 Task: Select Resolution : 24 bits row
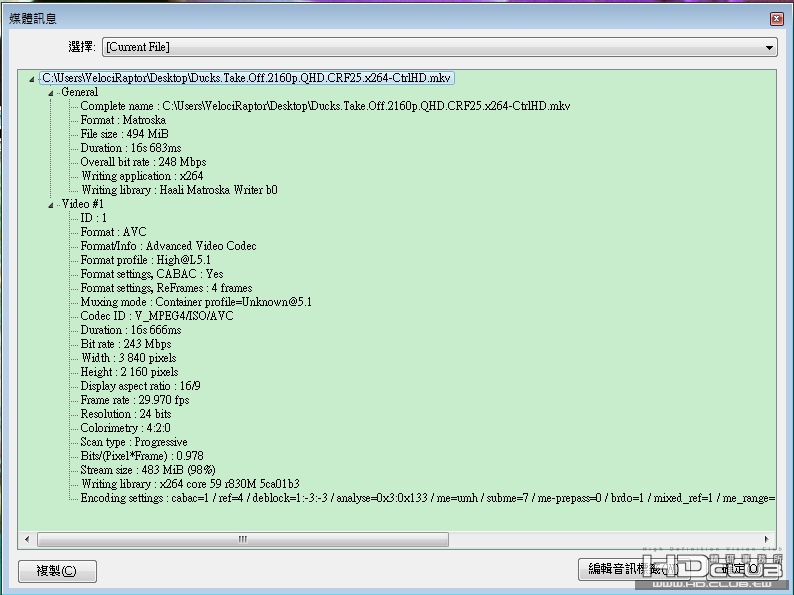[126, 414]
